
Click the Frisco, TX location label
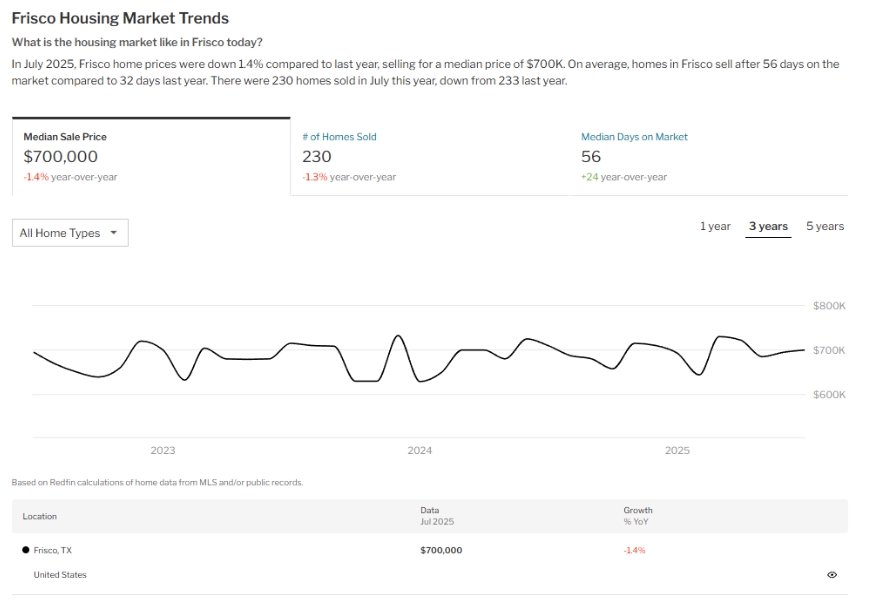tap(53, 550)
